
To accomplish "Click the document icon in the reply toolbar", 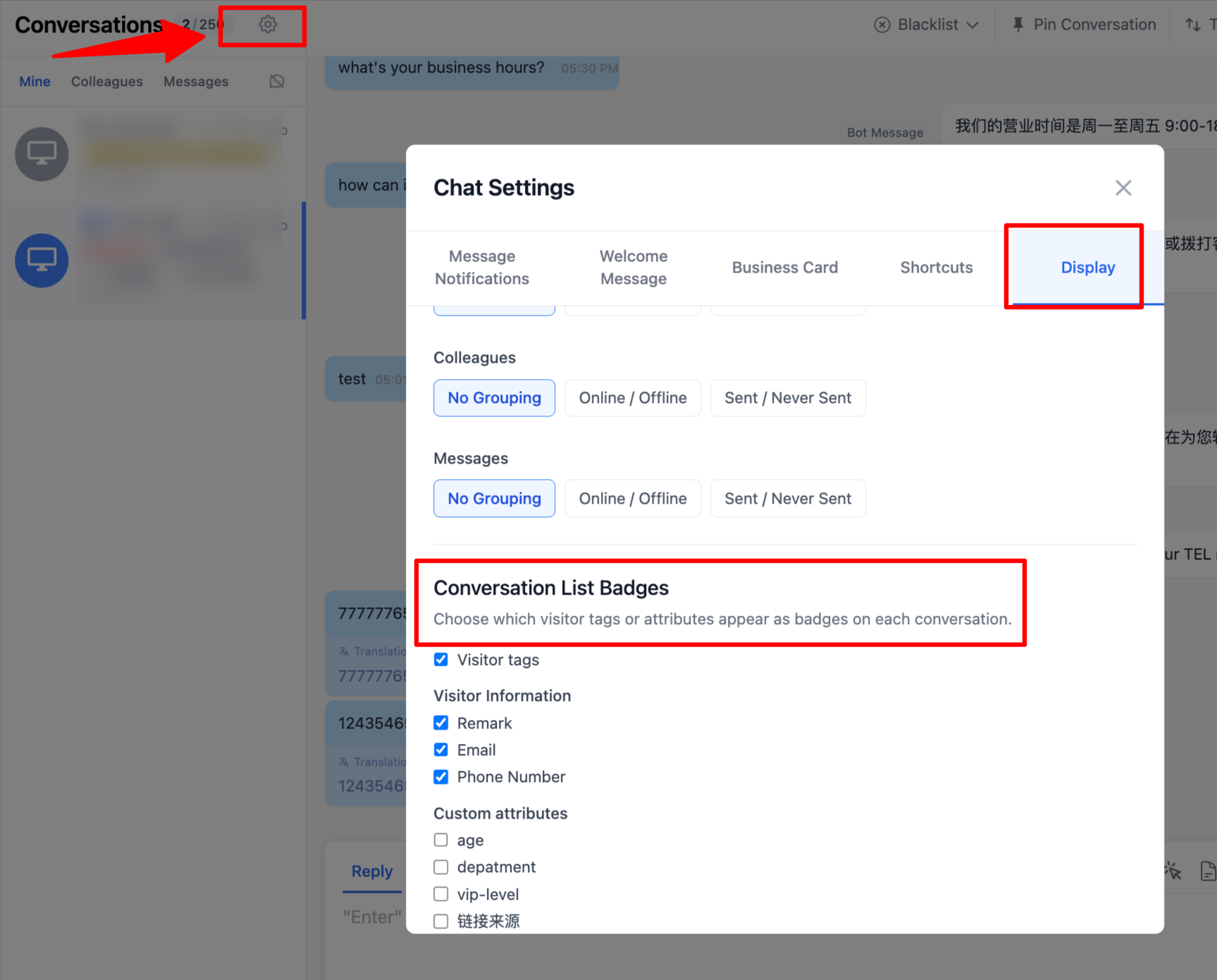I will tap(1208, 871).
